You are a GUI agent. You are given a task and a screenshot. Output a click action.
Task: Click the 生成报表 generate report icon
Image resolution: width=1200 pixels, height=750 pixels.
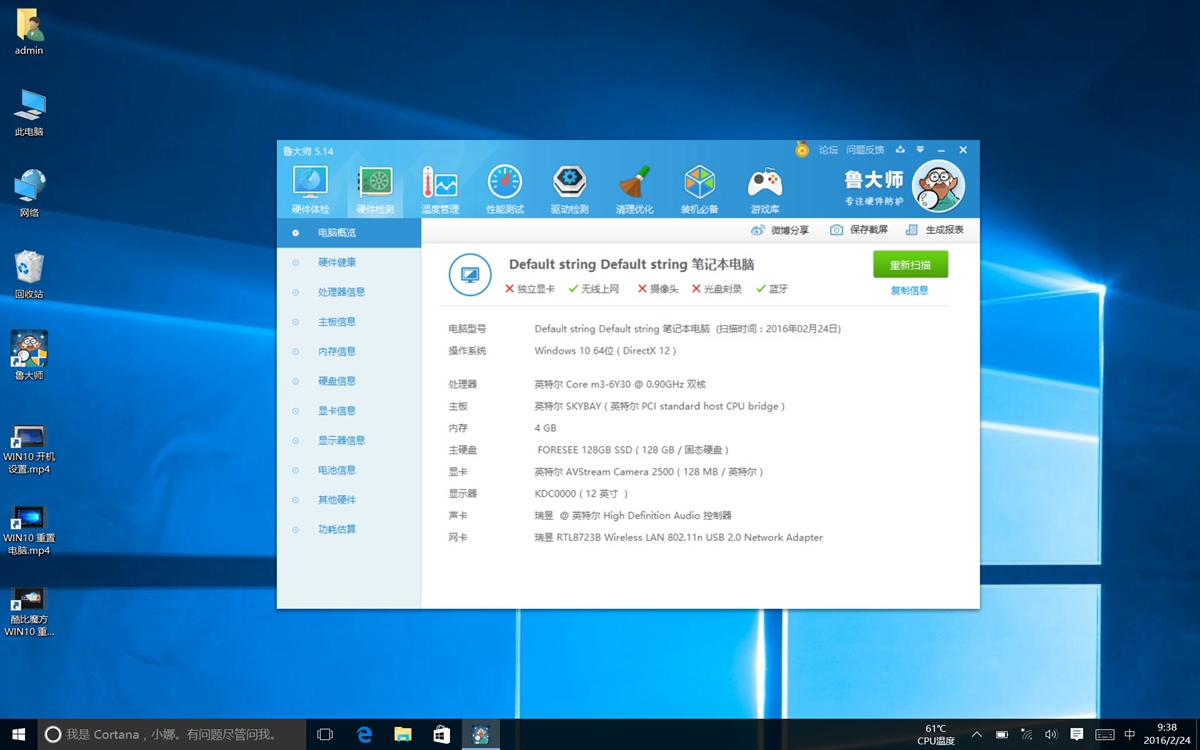(x=911, y=230)
